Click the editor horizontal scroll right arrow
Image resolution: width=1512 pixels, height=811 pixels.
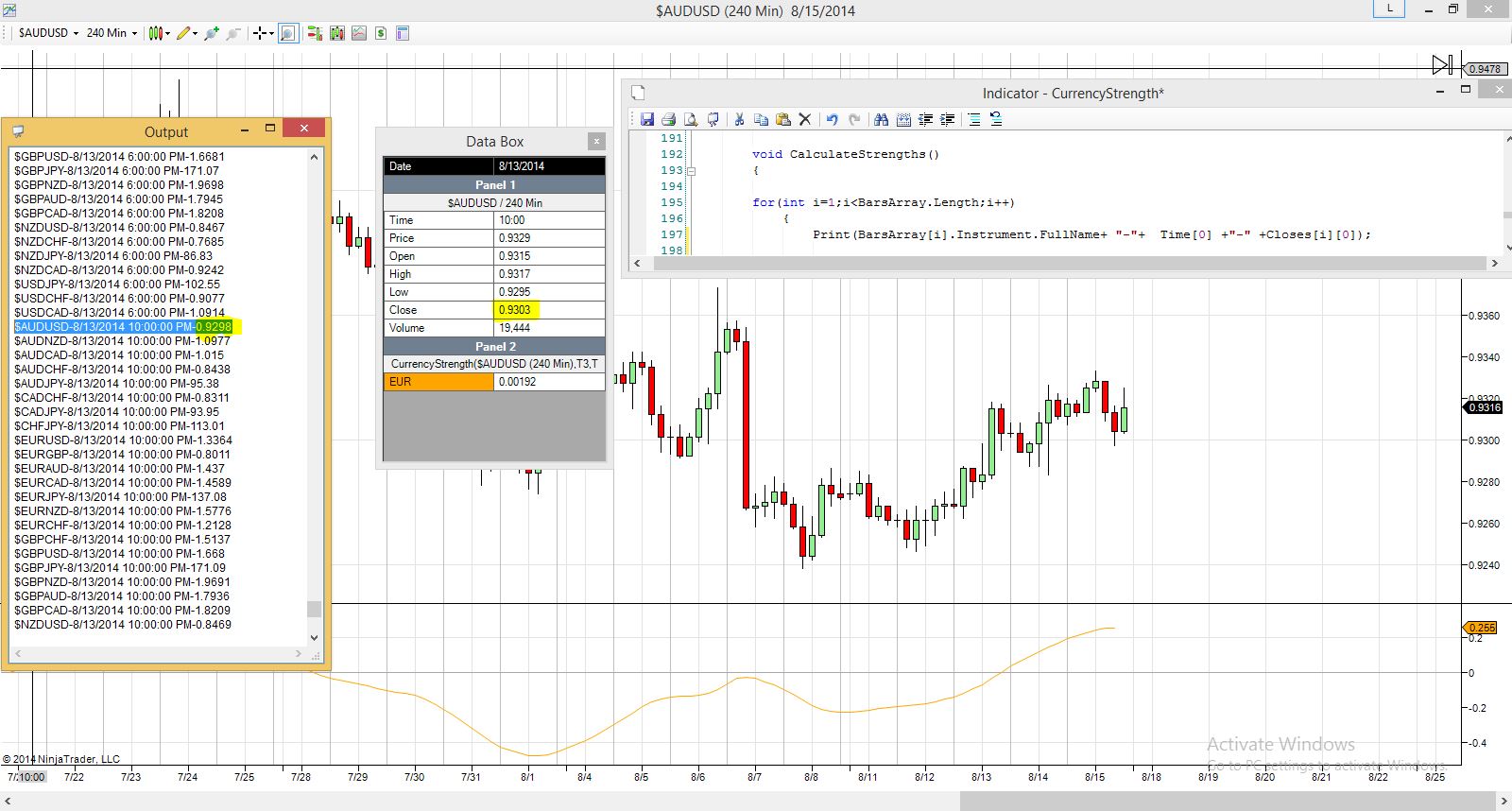point(1494,263)
